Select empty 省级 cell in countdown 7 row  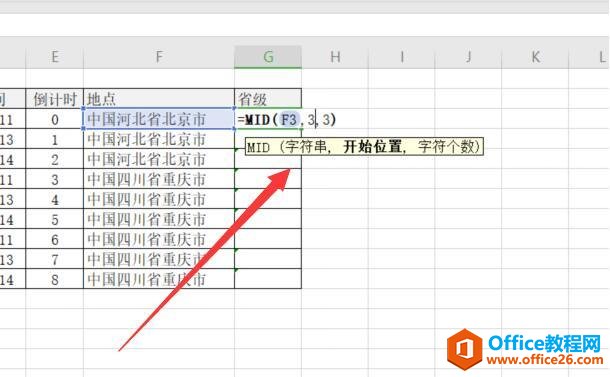[268, 259]
